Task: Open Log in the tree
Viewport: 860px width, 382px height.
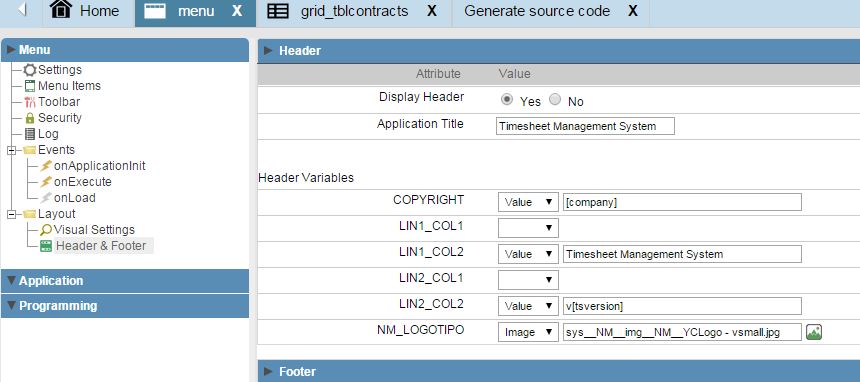Action: [48, 133]
